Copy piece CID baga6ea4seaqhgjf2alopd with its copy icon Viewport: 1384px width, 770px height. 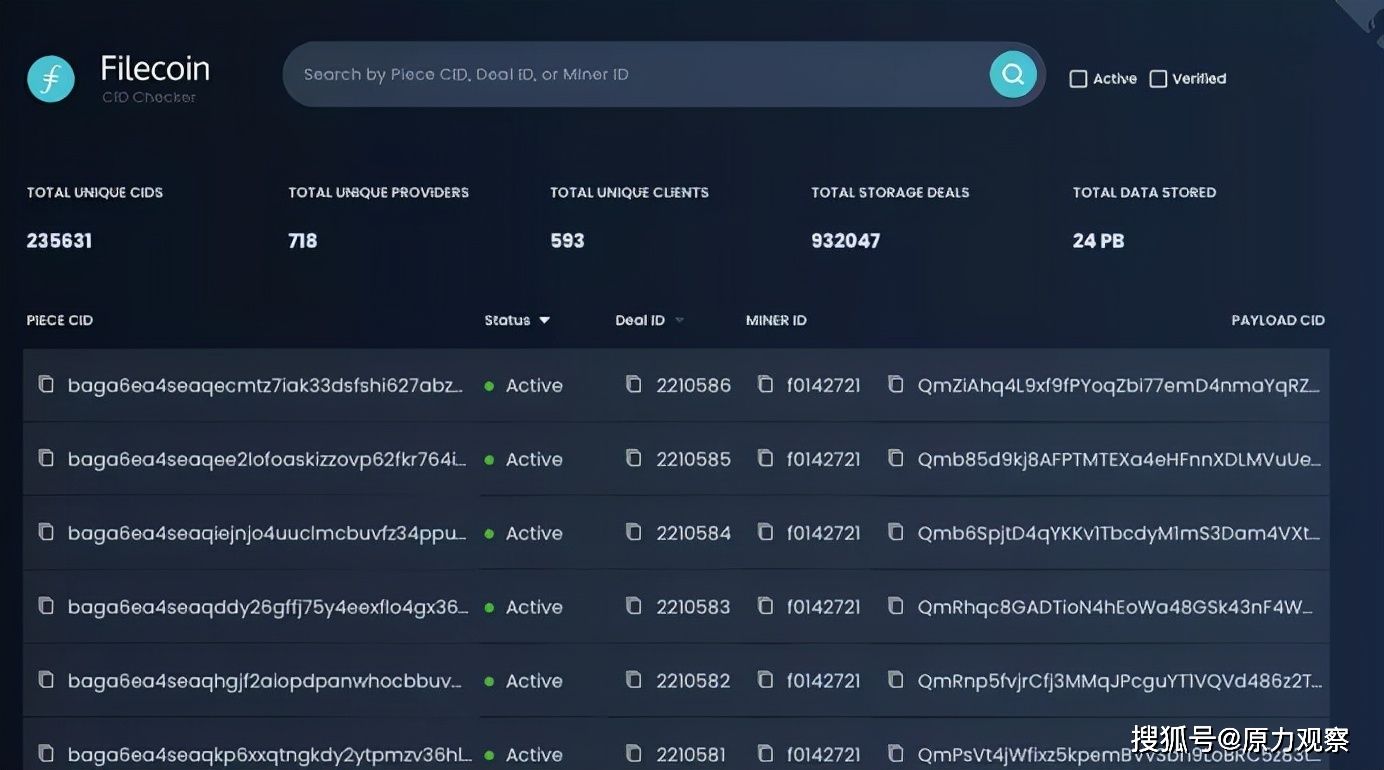click(46, 680)
